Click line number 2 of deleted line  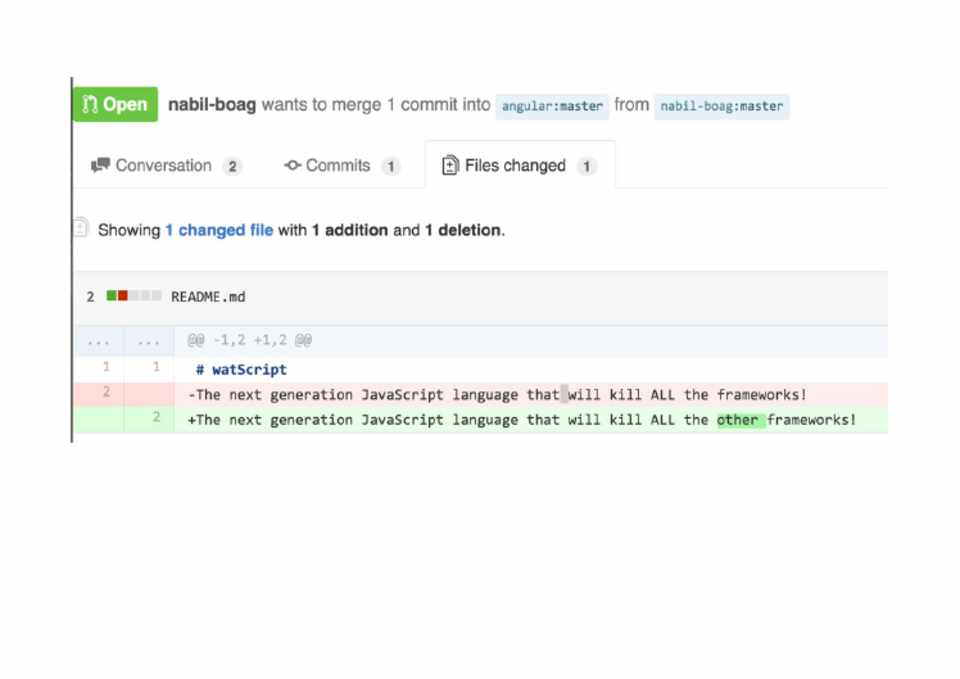point(106,393)
